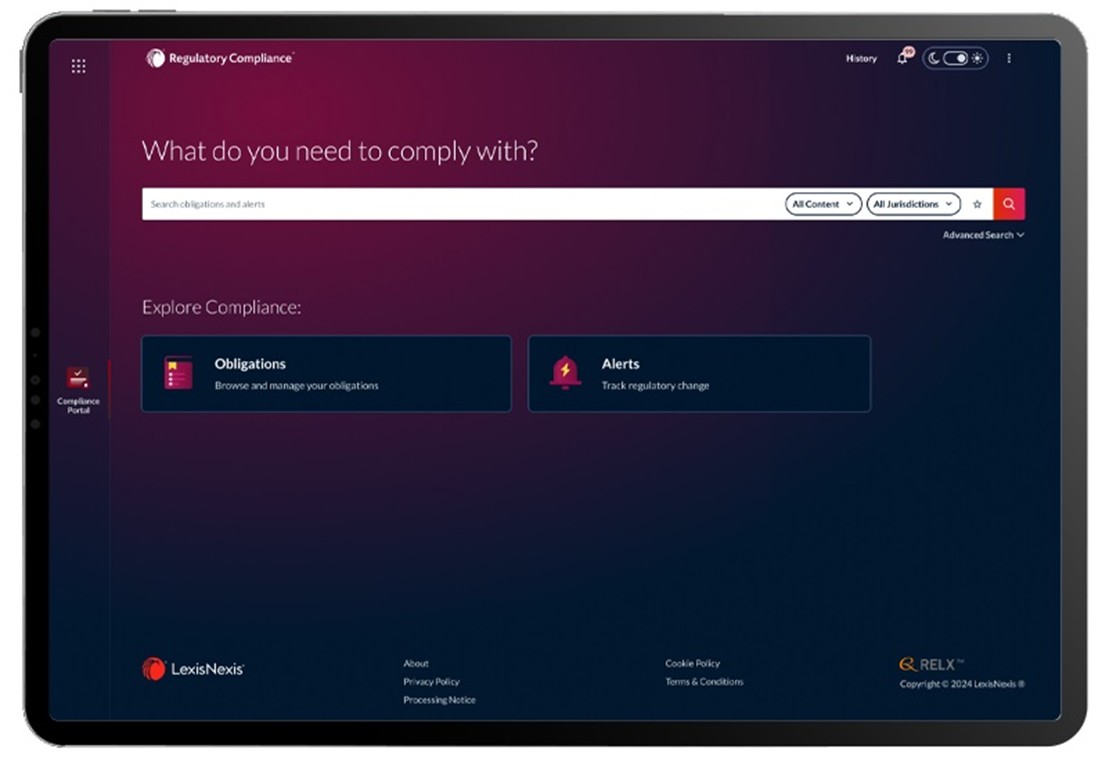Expand the All Content dropdown

pyautogui.click(x=823, y=204)
